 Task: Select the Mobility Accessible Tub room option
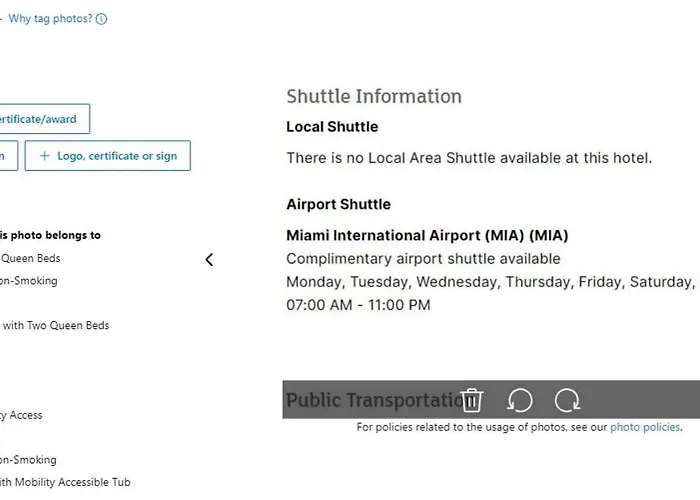tap(65, 482)
